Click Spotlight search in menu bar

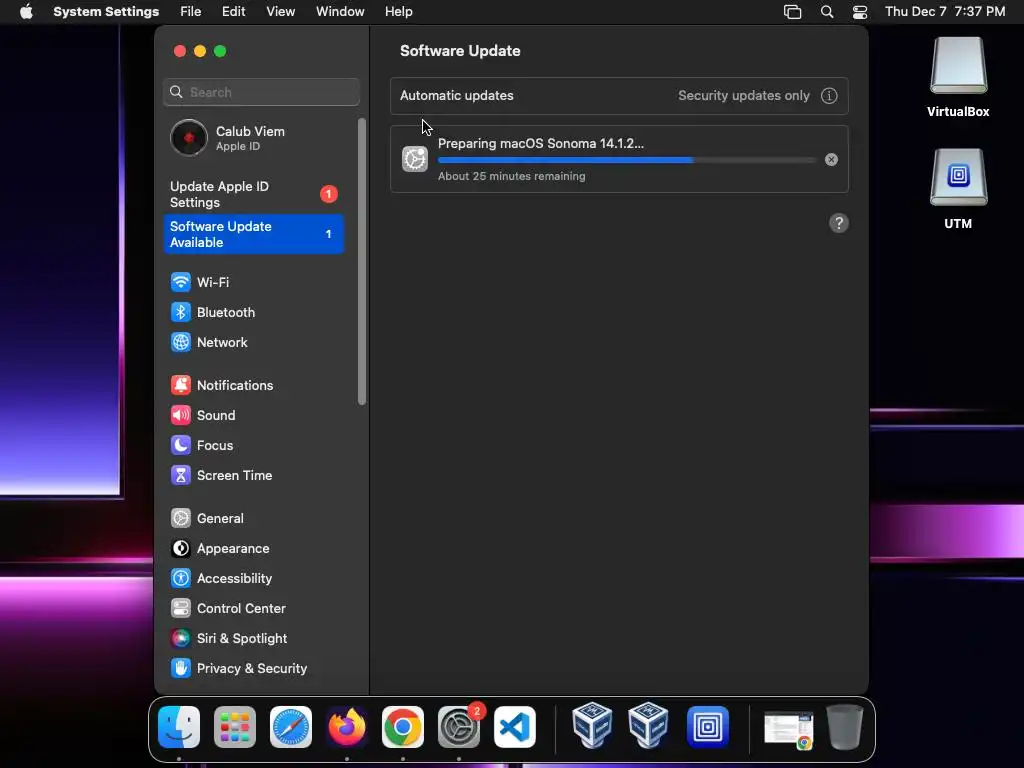pos(827,12)
